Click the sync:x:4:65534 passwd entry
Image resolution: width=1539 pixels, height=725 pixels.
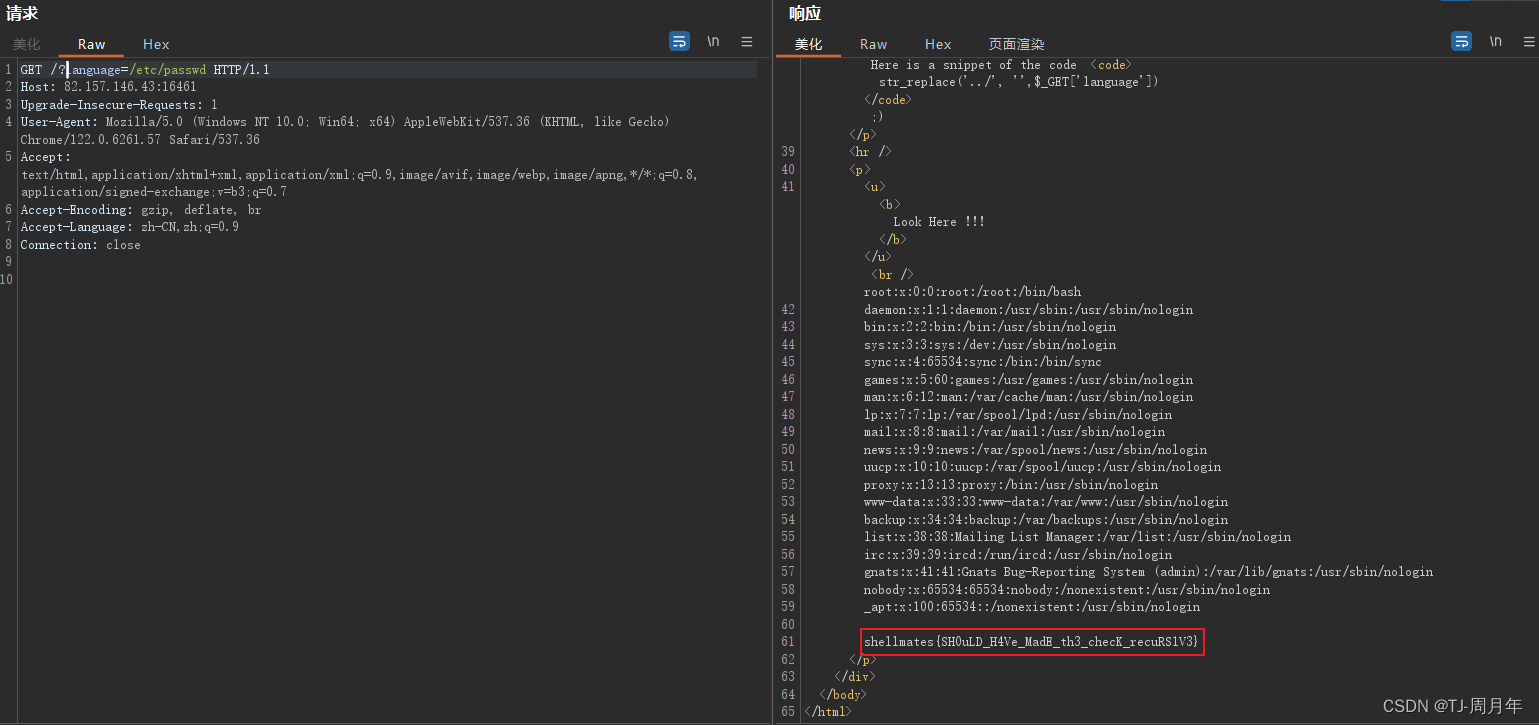tap(983, 362)
